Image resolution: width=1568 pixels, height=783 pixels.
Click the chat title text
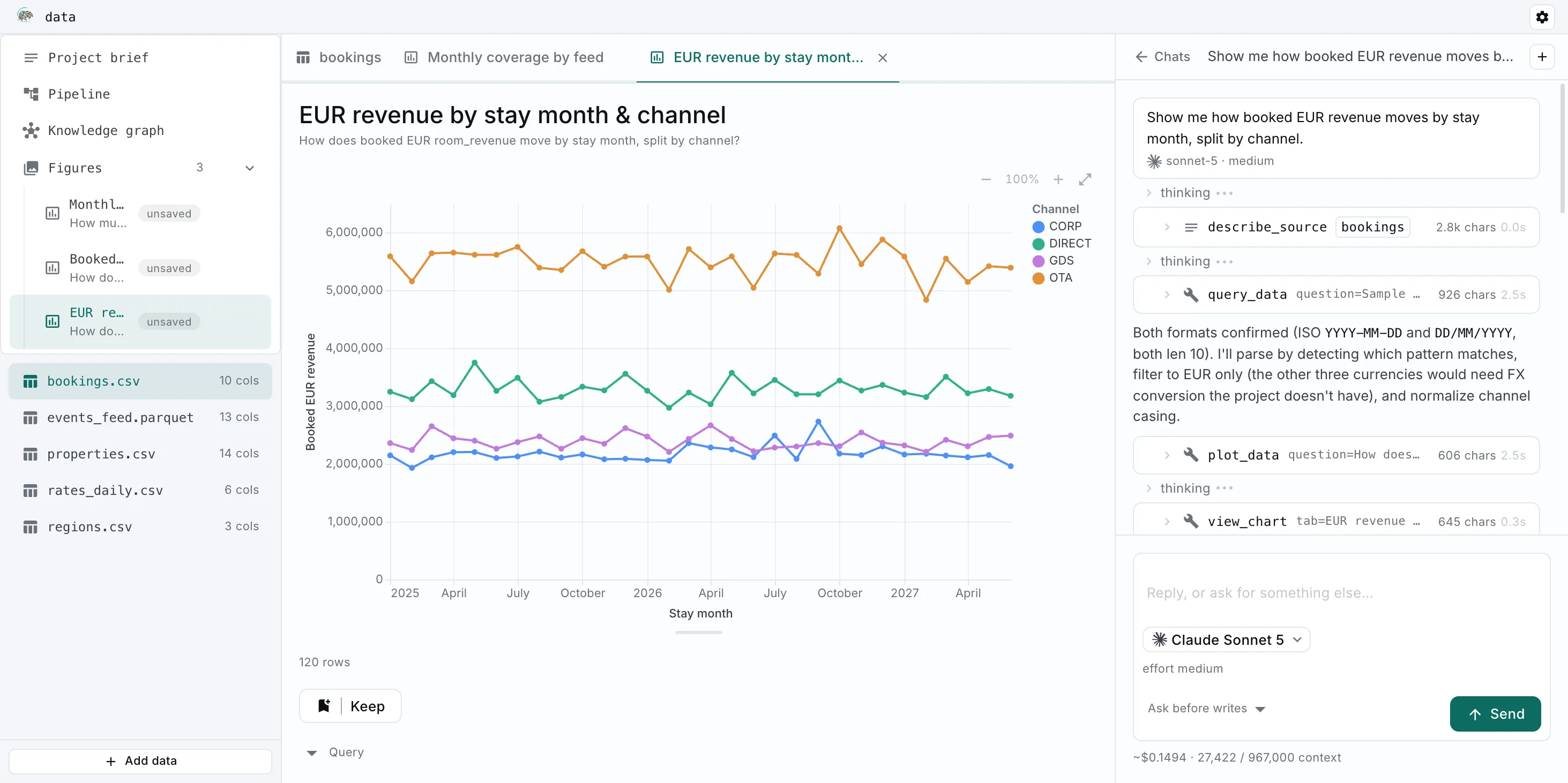[1361, 57]
